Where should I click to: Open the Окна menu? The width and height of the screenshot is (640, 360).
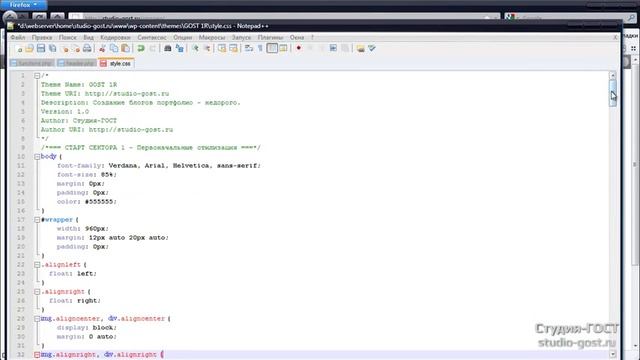tap(297, 37)
